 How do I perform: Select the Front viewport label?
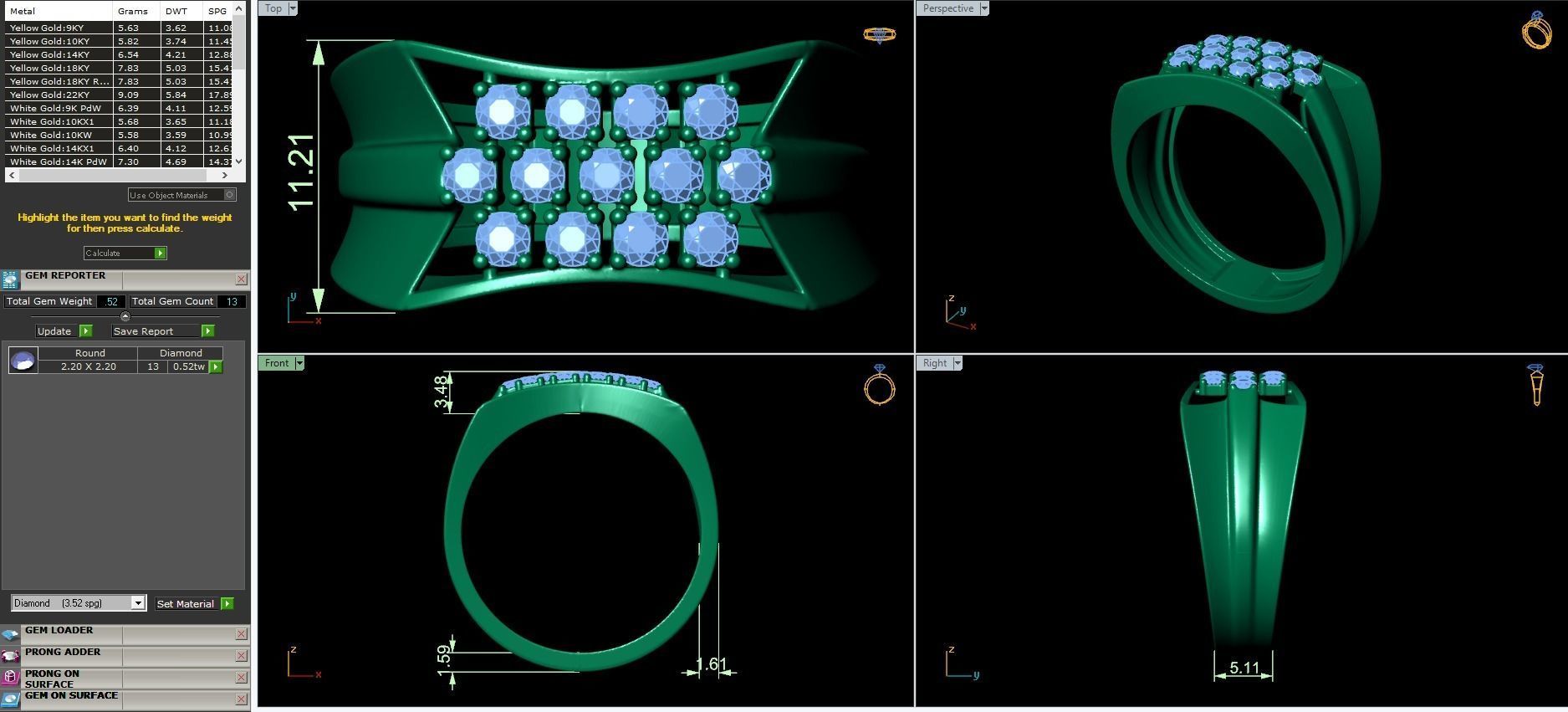pos(276,363)
